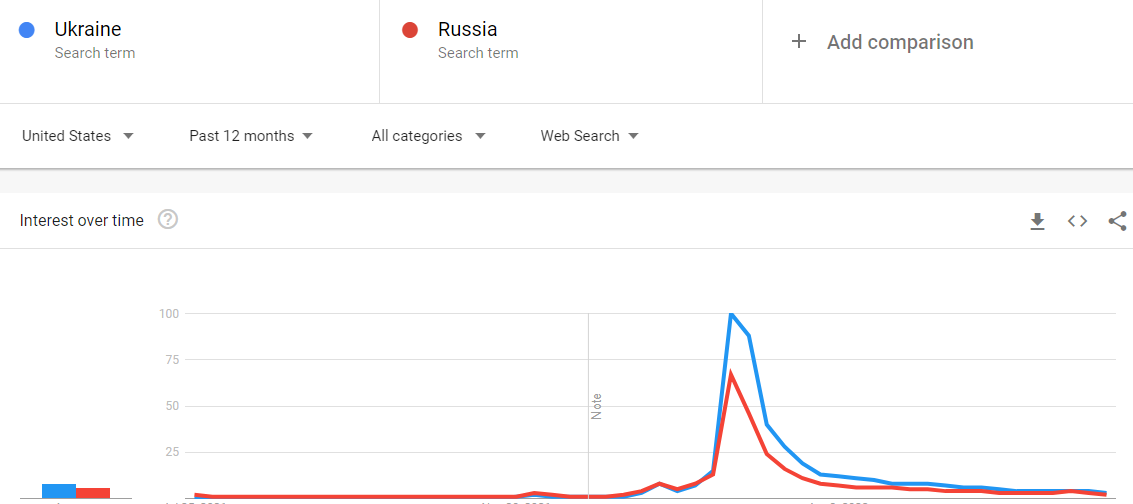Image resolution: width=1133 pixels, height=504 pixels.
Task: Open the Interest over time help icon
Action: click(x=168, y=220)
